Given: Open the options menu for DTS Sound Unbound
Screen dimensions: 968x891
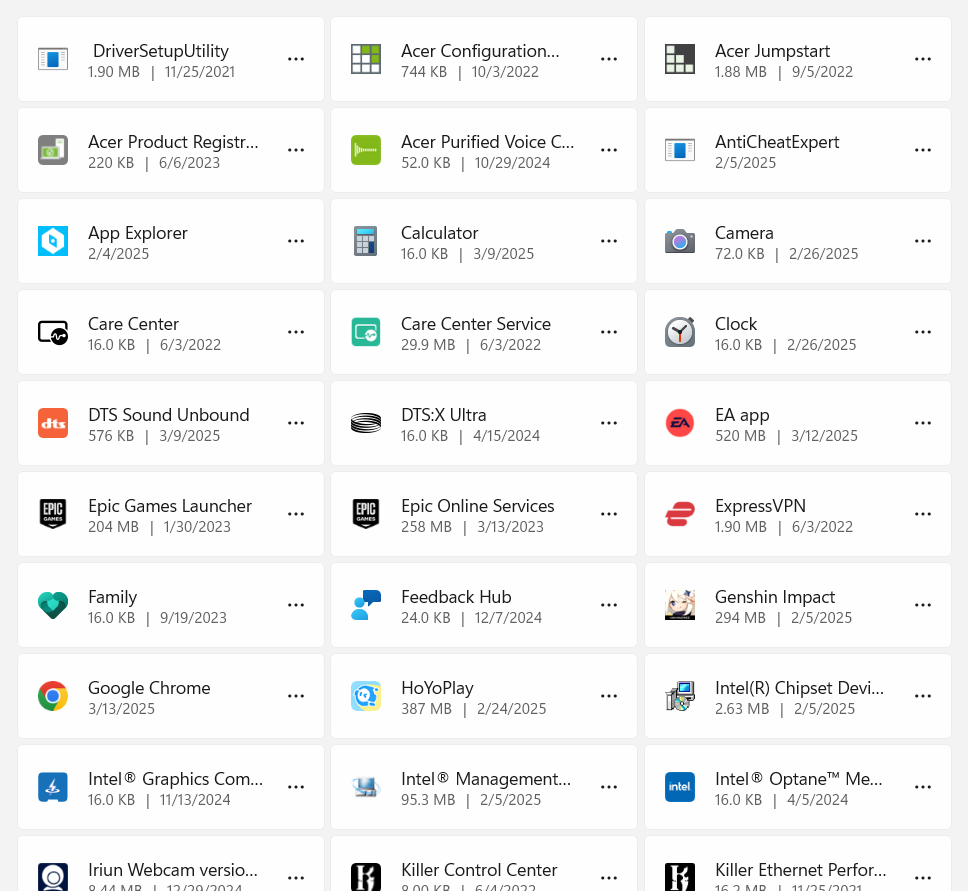Looking at the screenshot, I should pos(296,423).
